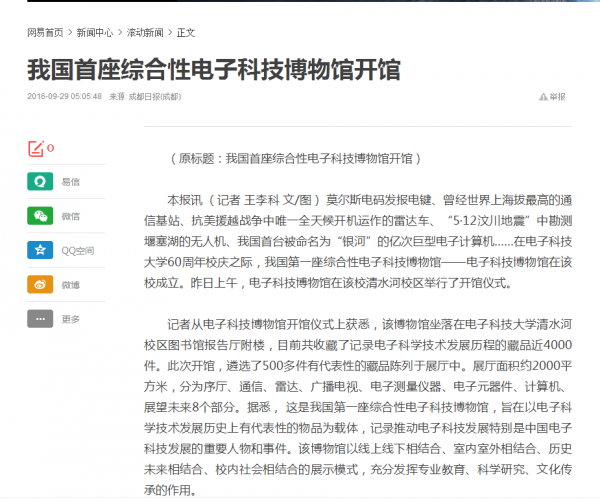Screen dimensions: 600x502
Task: Click the 易信 share label
Action: [71, 182]
